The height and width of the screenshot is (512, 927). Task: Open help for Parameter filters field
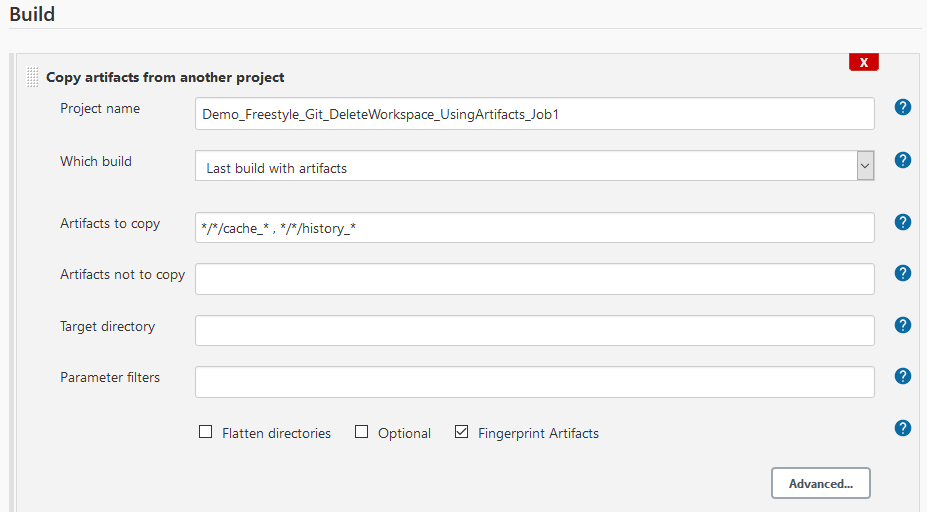click(x=903, y=376)
